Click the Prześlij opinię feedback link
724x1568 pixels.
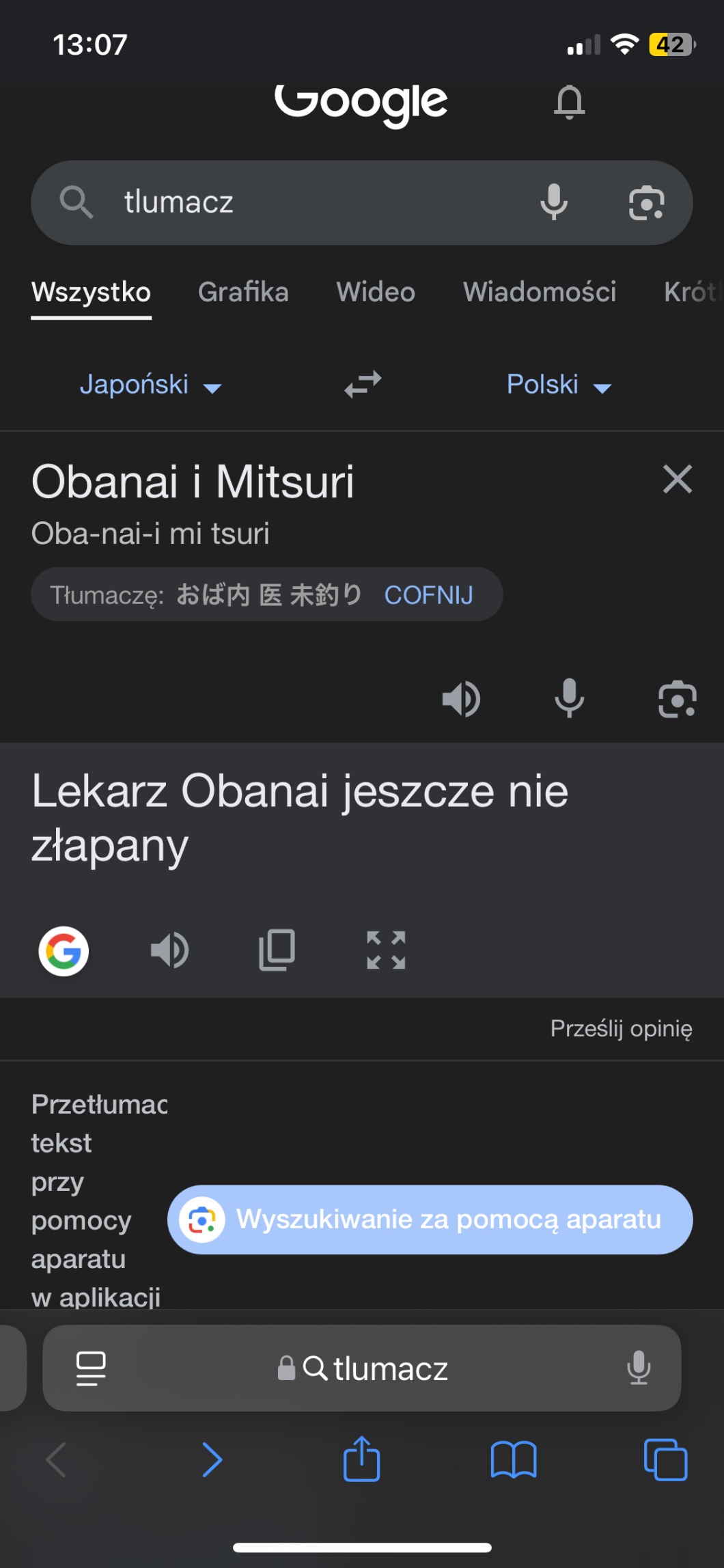(621, 1028)
